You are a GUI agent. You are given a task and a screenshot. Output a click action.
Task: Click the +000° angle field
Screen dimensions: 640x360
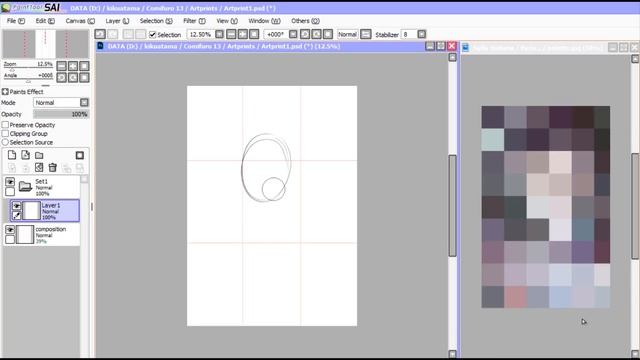[x=276, y=34]
